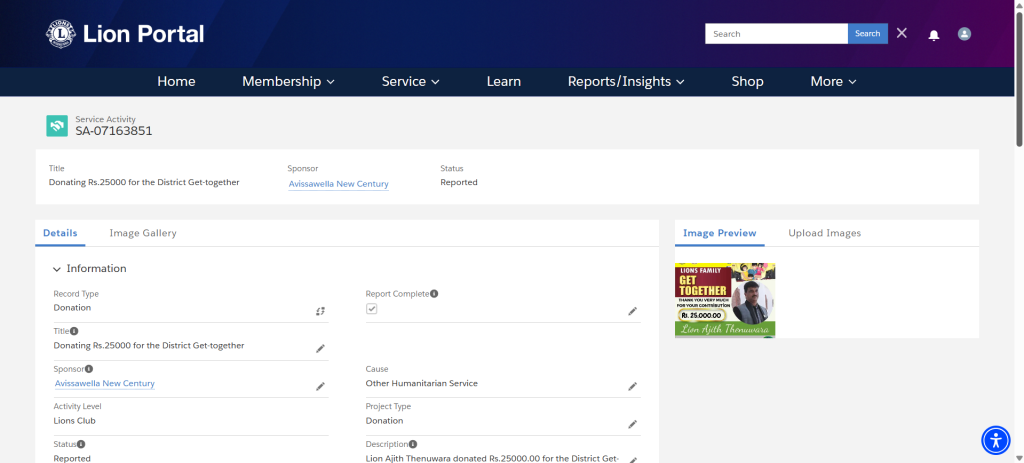Image resolution: width=1024 pixels, height=463 pixels.
Task: Edit Title pencil icon
Action: point(320,349)
